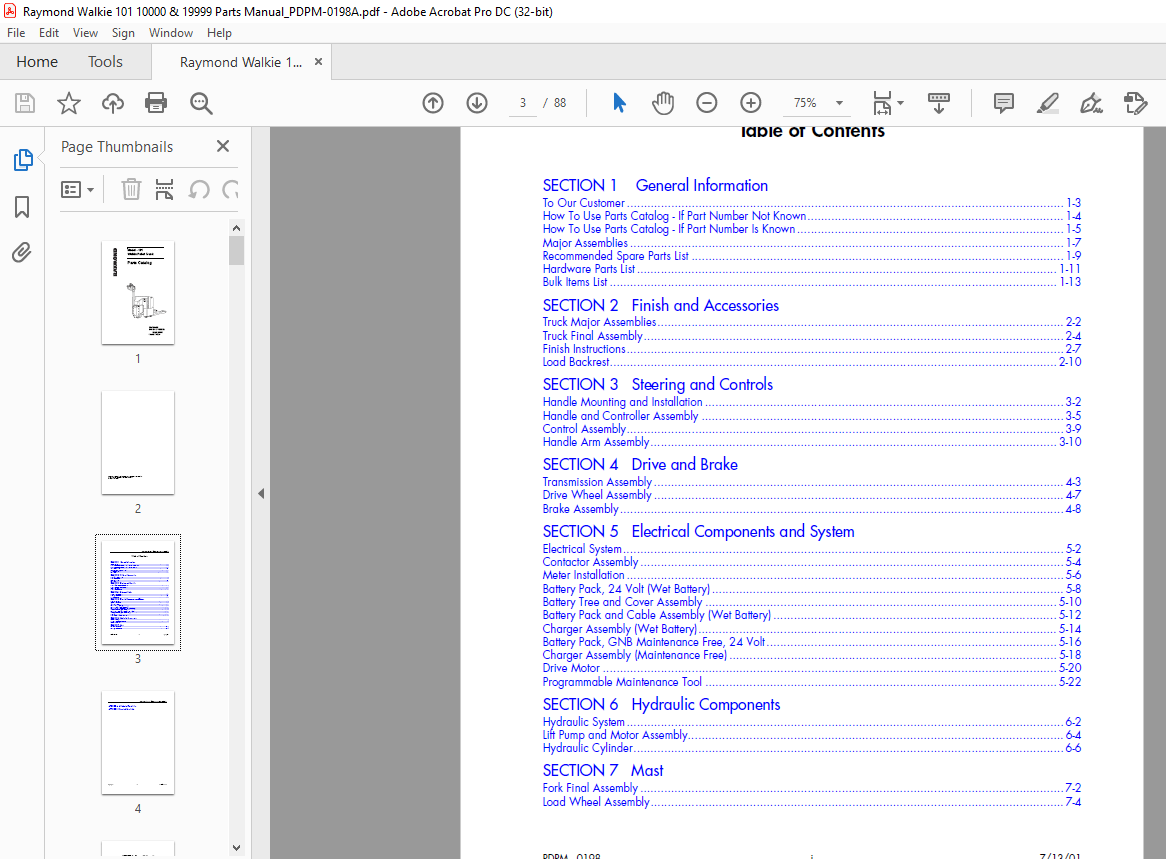Open SECTION 1 General Information link

tap(655, 185)
